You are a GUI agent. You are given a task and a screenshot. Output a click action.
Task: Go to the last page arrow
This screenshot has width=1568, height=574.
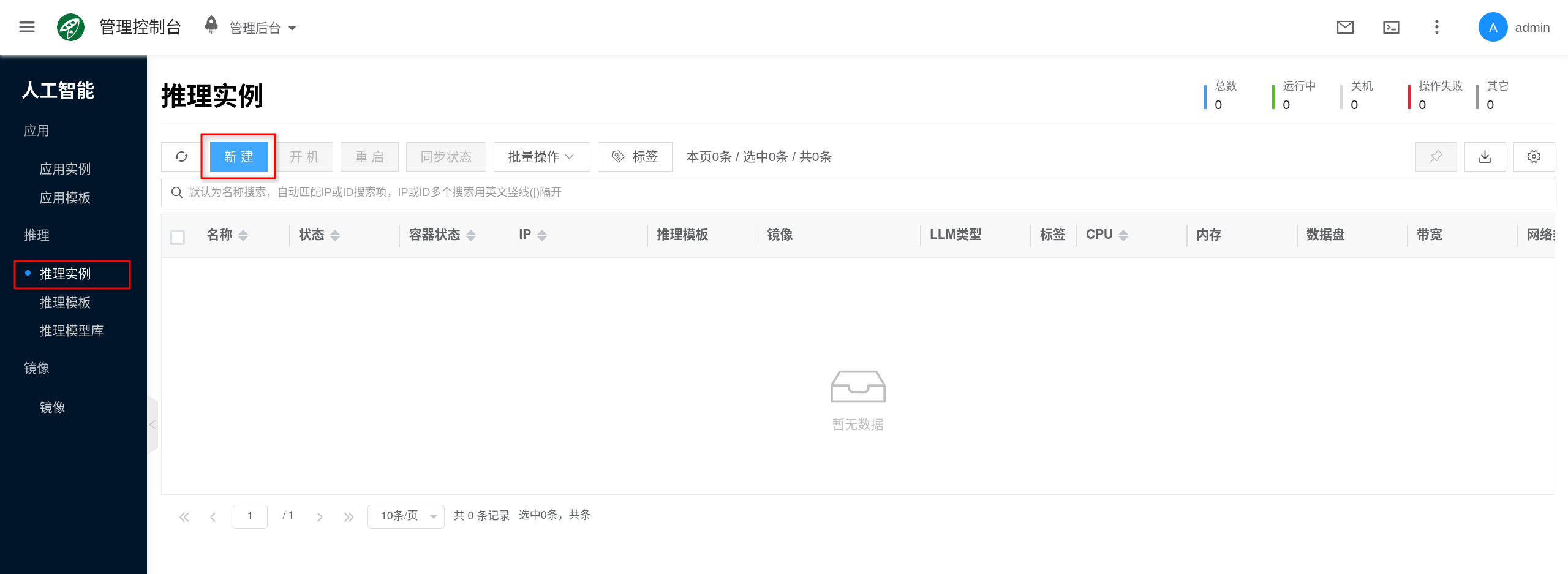(349, 516)
